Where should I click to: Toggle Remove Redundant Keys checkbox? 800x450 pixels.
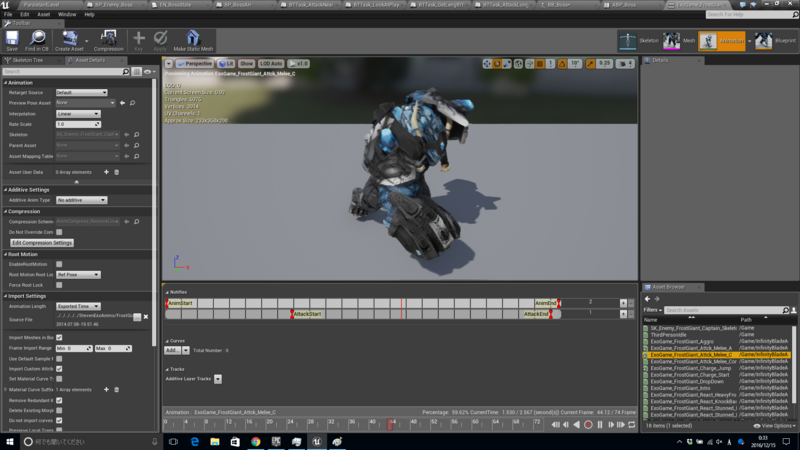(x=59, y=401)
